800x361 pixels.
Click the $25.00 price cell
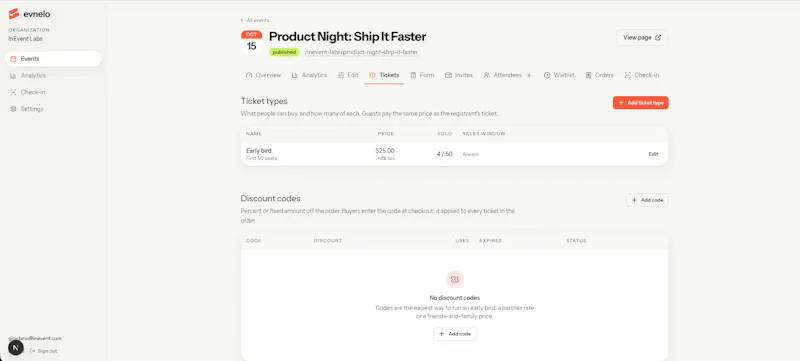(x=385, y=151)
